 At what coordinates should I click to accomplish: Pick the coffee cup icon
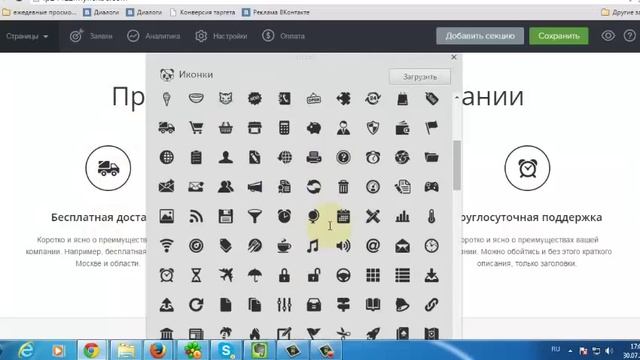tap(284, 246)
